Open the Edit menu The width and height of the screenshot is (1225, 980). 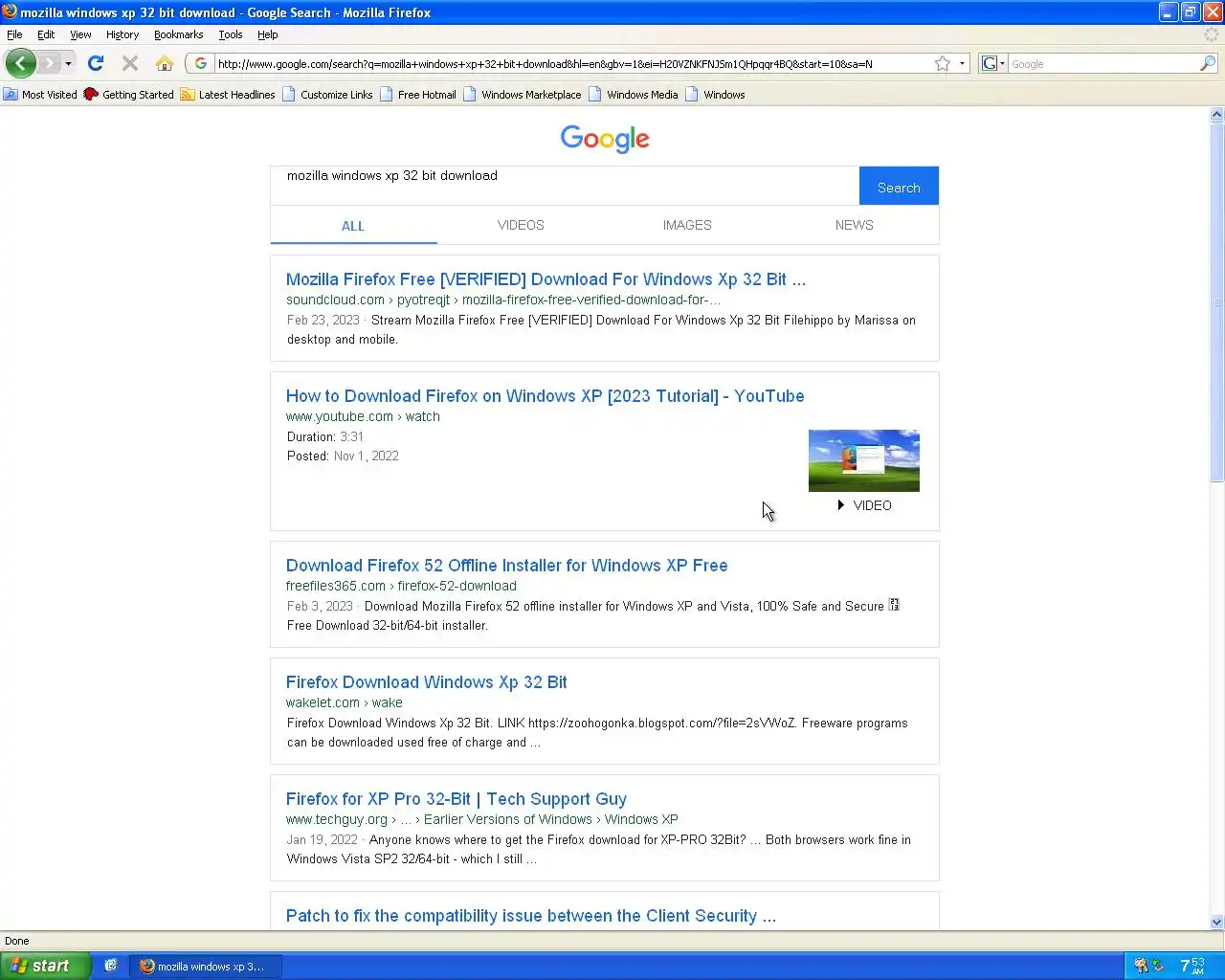(x=46, y=34)
